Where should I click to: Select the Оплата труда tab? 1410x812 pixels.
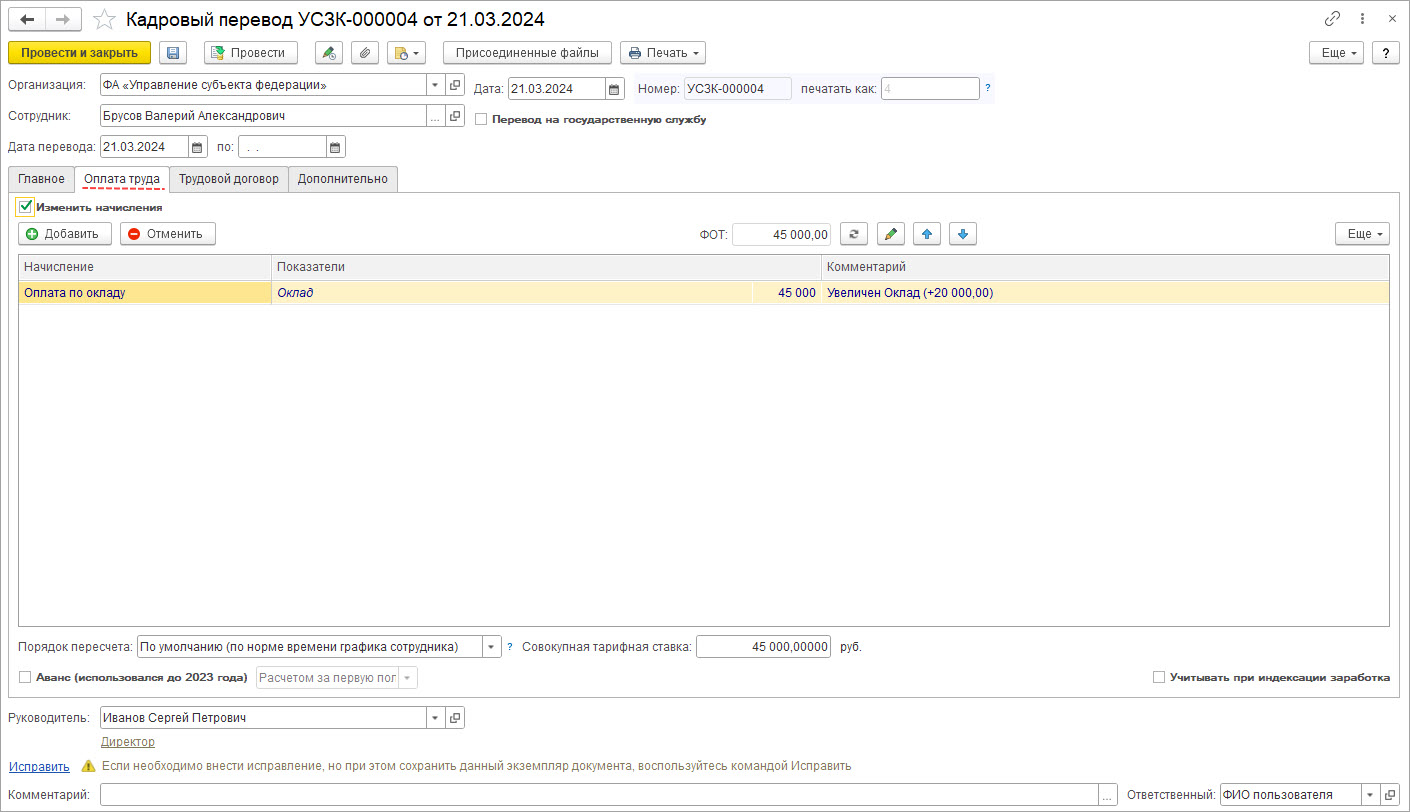coord(122,179)
